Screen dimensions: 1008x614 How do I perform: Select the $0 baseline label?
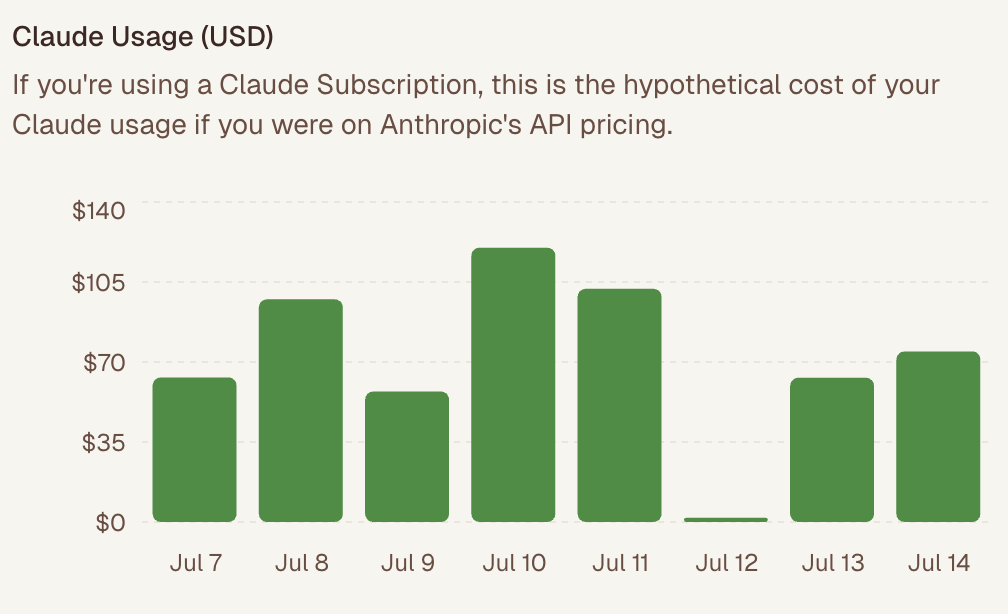[108, 522]
